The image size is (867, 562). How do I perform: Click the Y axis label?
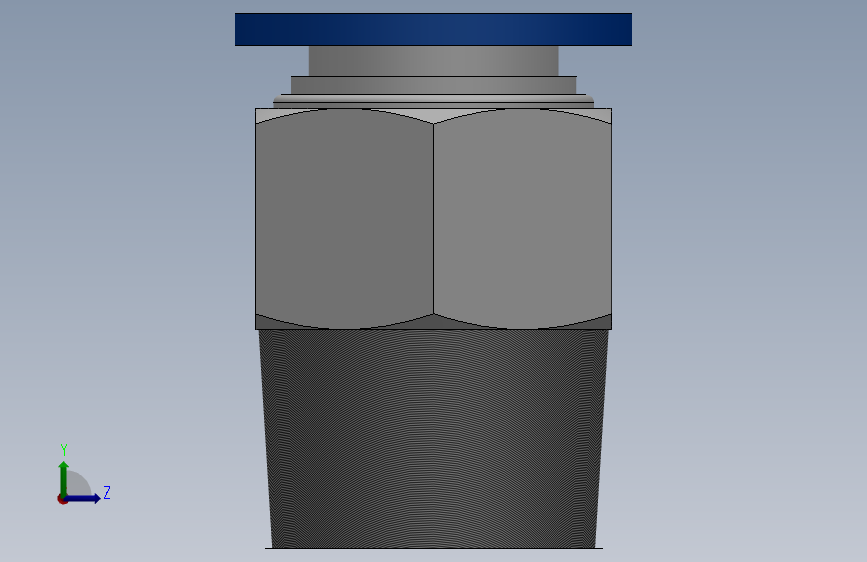[x=64, y=450]
